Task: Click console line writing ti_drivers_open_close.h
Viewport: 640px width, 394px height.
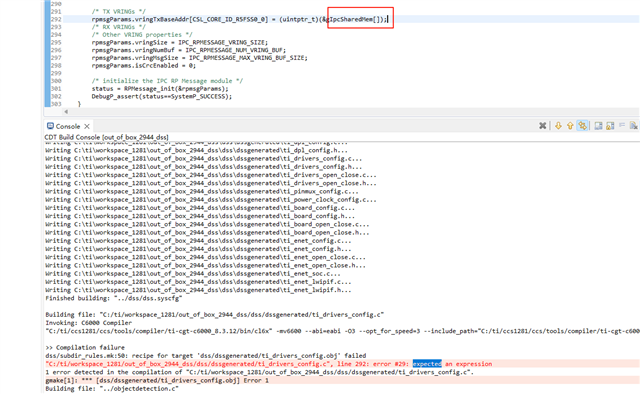Action: pyautogui.click(x=211, y=183)
